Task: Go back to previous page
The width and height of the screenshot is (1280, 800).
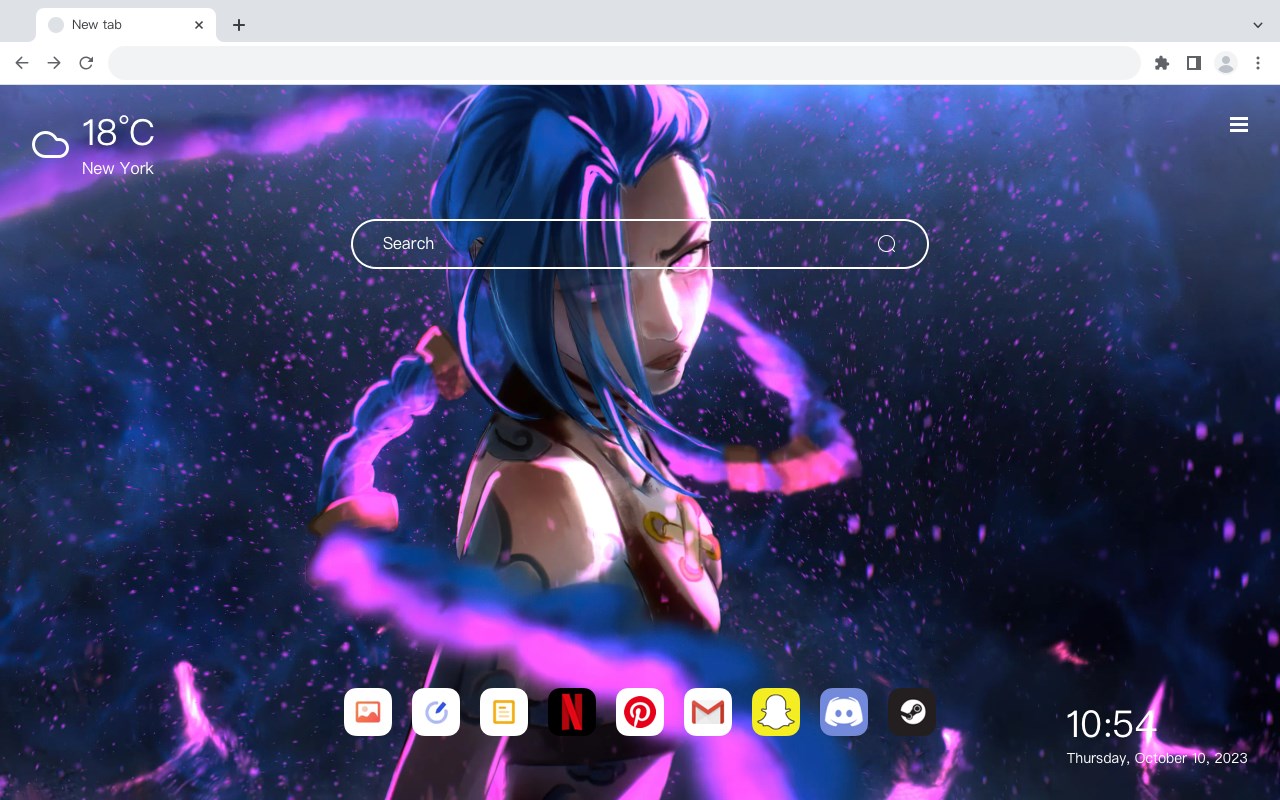Action: point(22,63)
